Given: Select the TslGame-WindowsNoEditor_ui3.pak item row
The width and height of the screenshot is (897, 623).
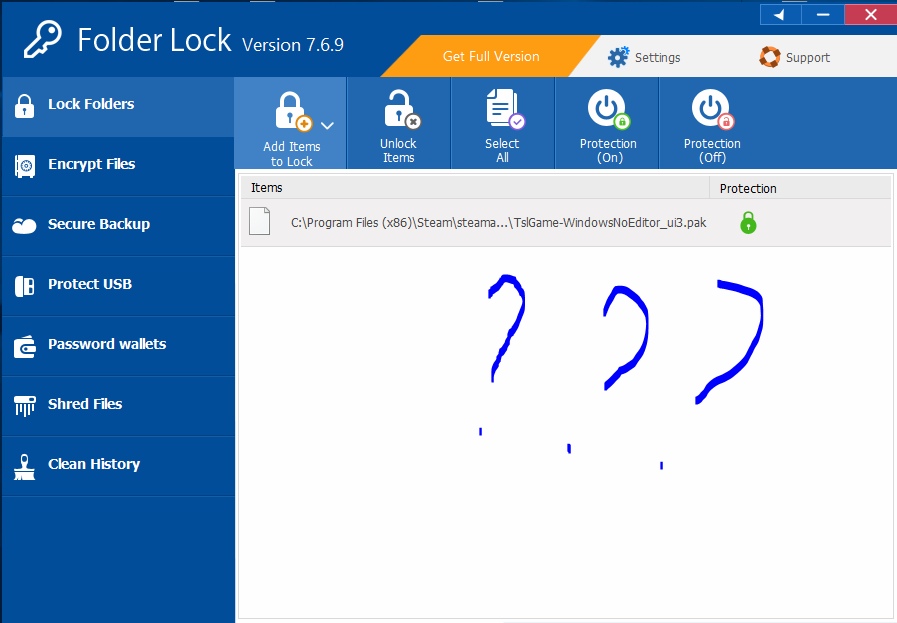Looking at the screenshot, I should click(565, 223).
